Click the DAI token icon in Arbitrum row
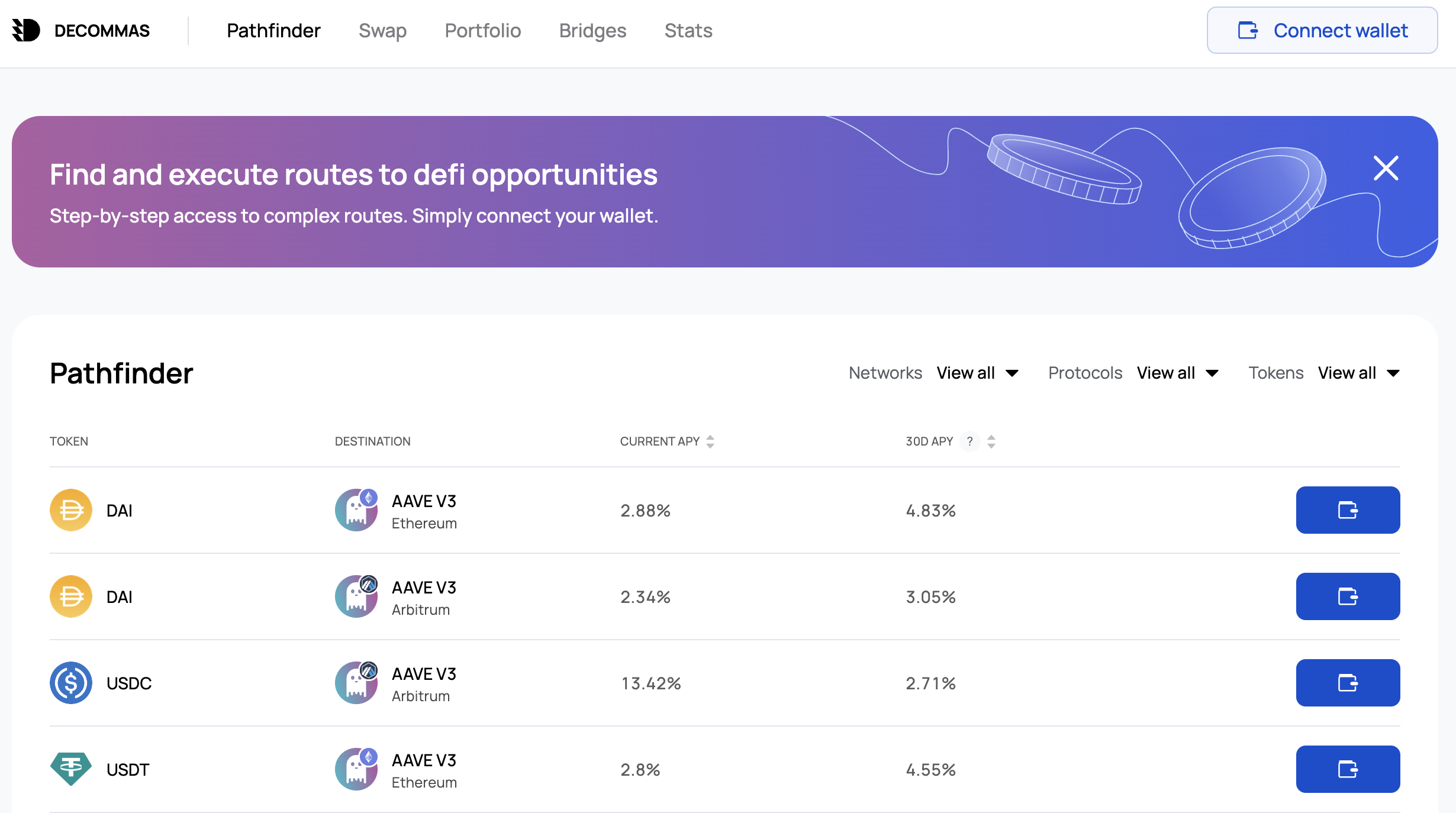Screen dimensions: 1456x813 coord(71,596)
